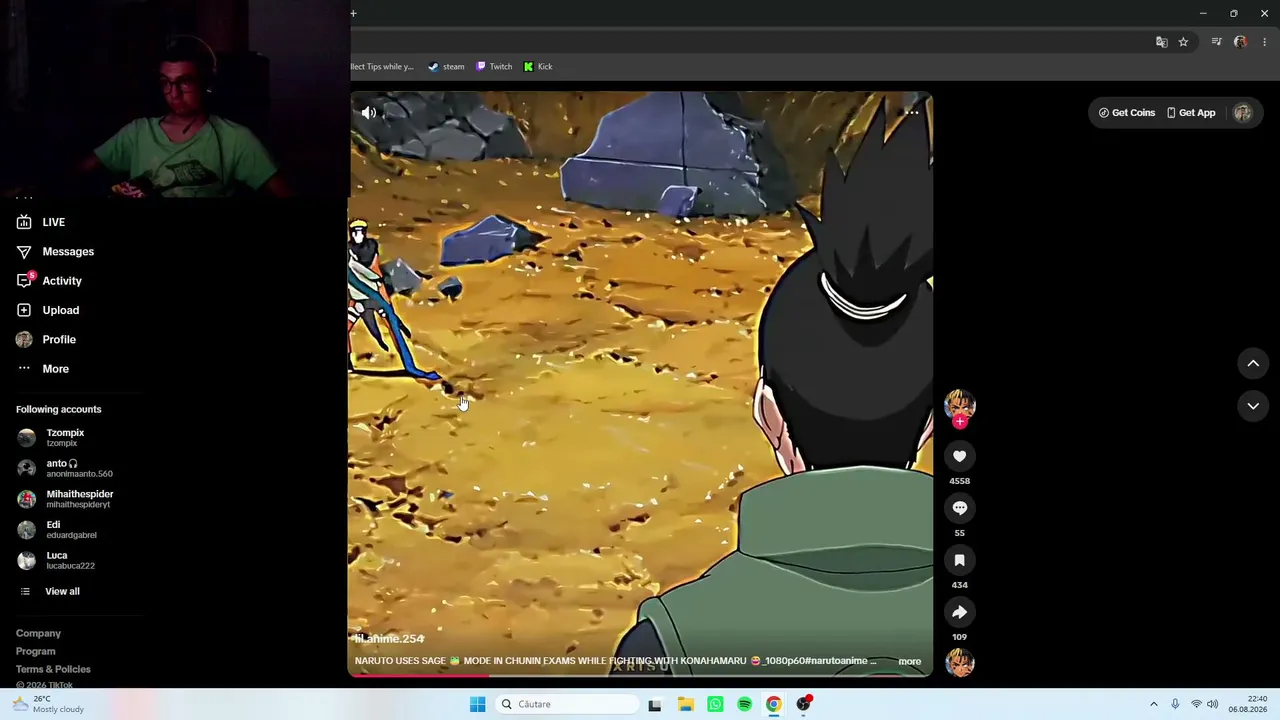
Task: Bookmark this page with the star icon
Action: click(x=1183, y=42)
